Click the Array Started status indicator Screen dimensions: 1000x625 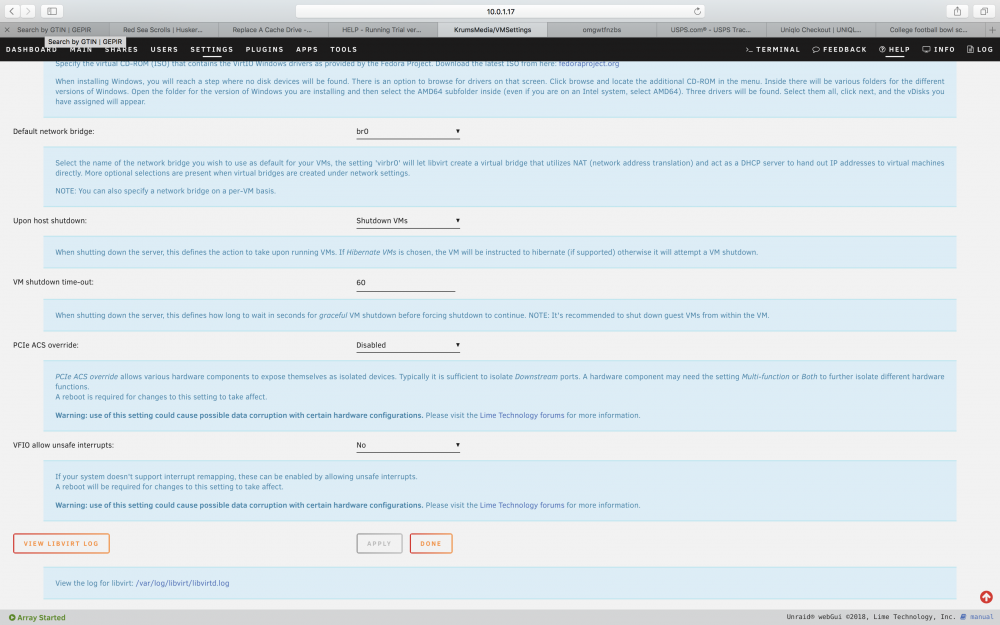coord(37,617)
